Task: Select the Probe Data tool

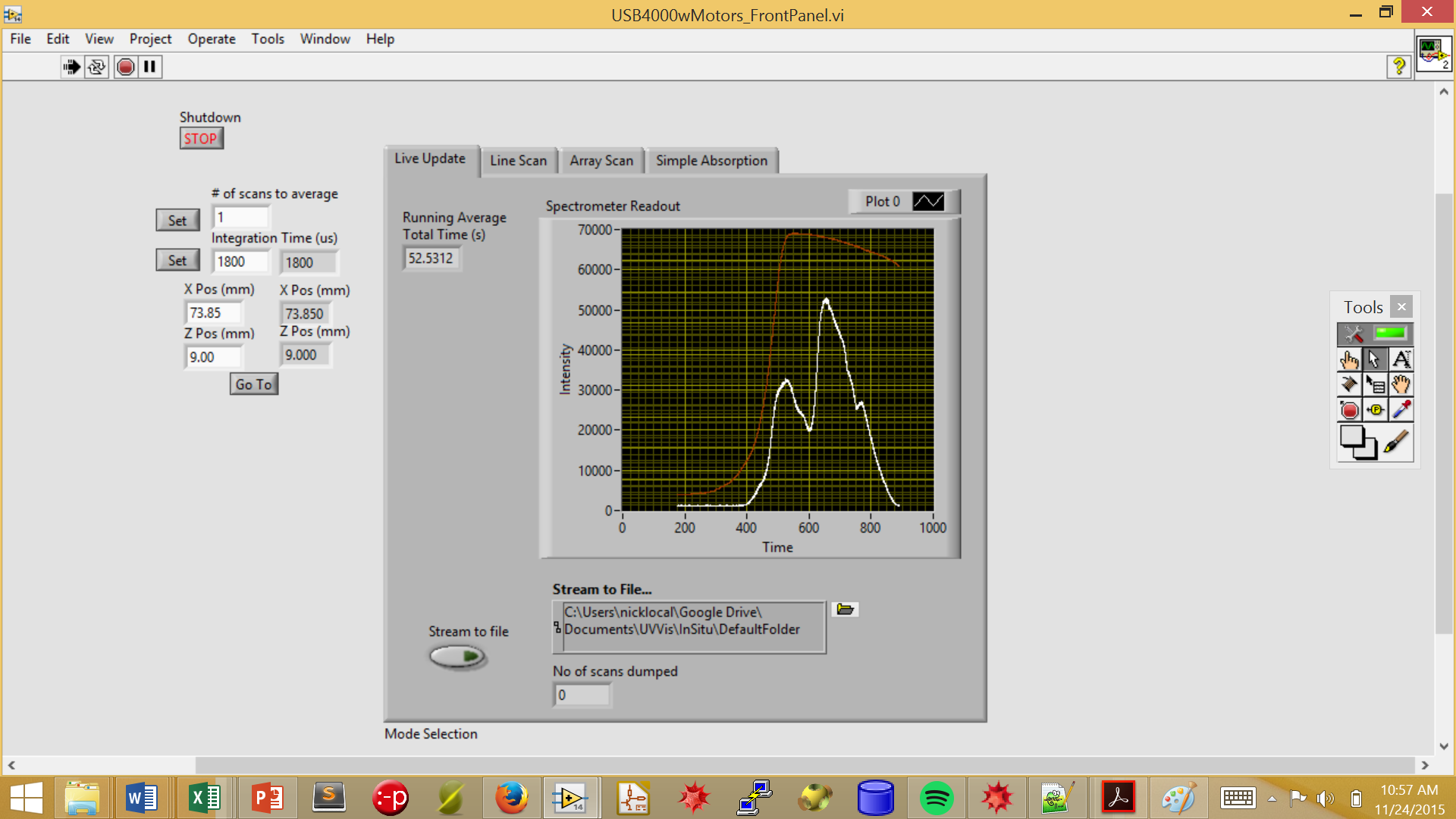Action: (1376, 410)
